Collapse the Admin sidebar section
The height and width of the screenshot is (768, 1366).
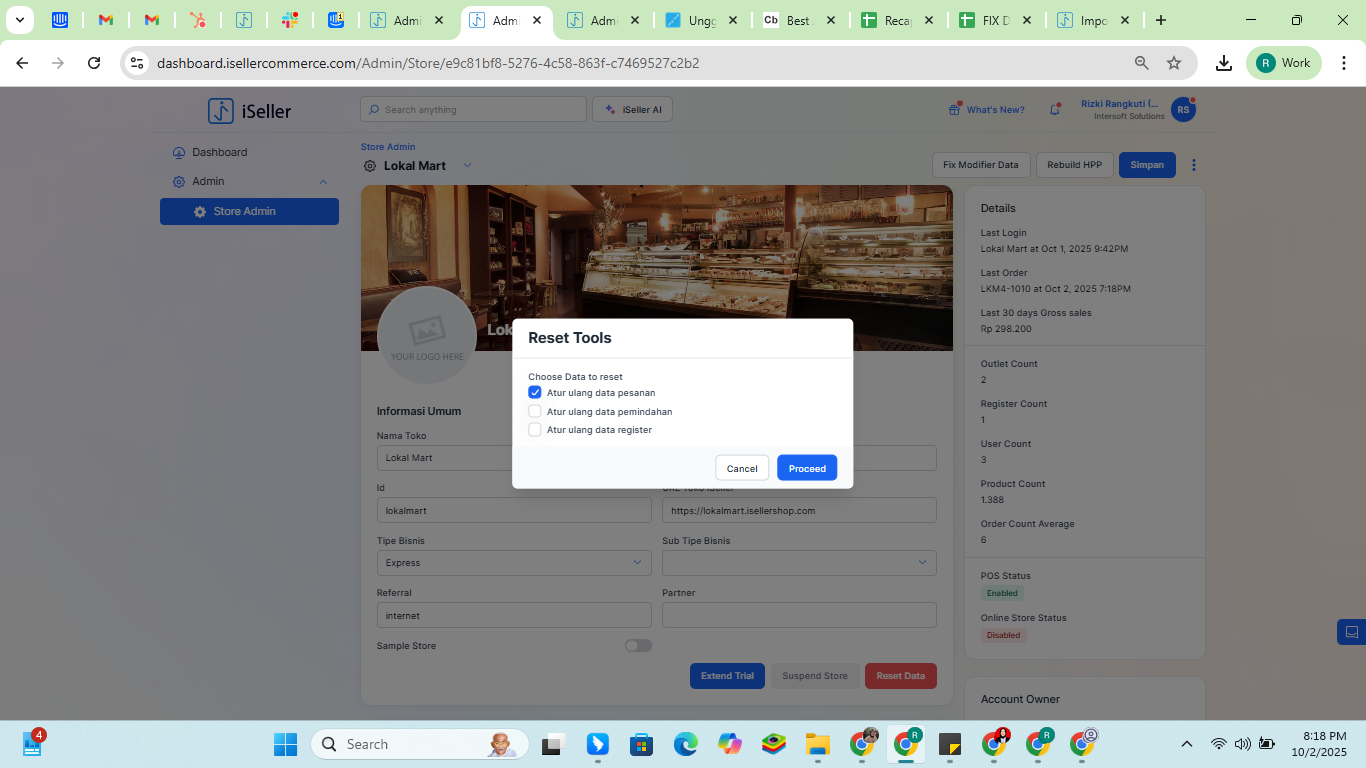point(322,182)
